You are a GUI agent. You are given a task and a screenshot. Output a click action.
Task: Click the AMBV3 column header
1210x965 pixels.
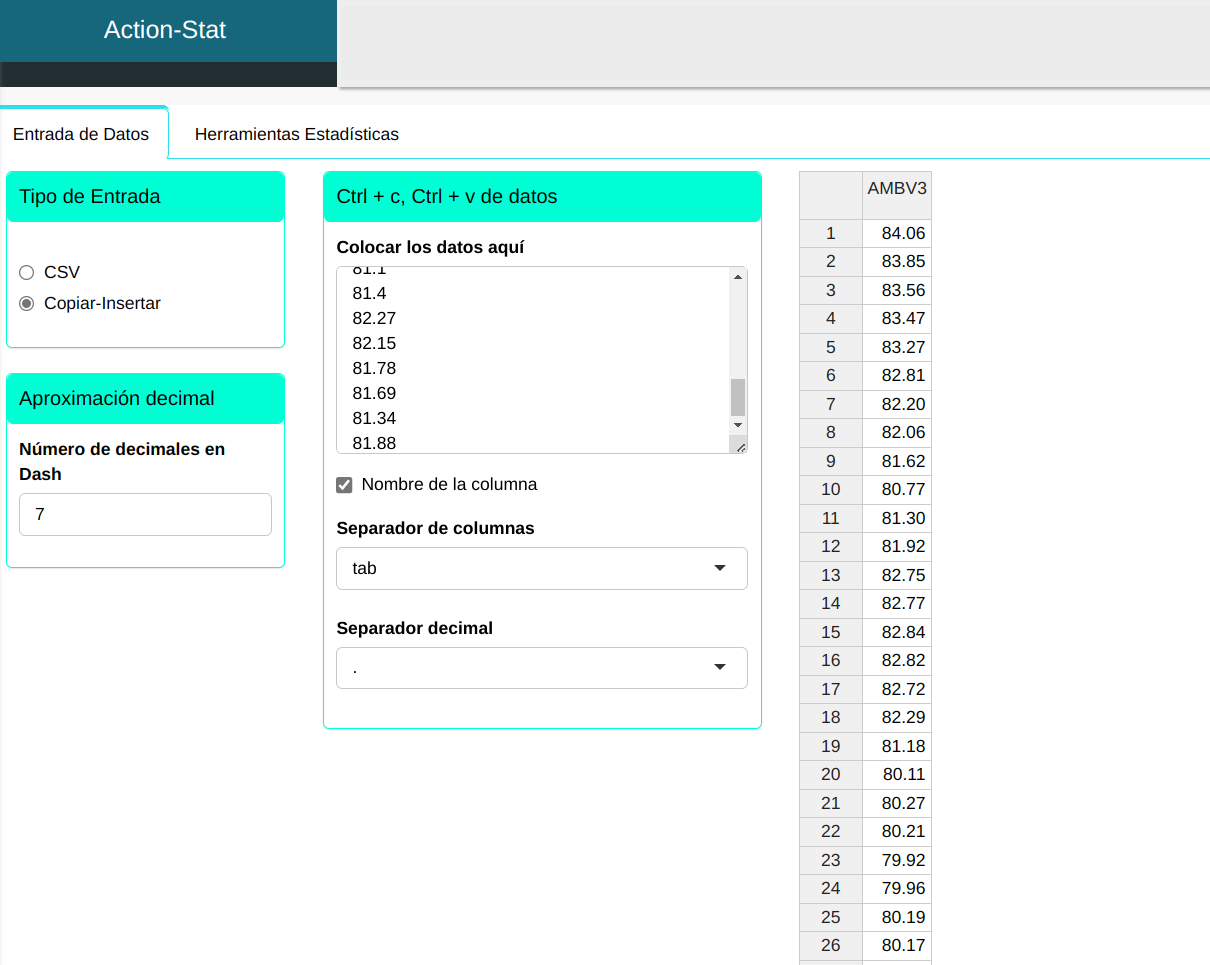pyautogui.click(x=896, y=189)
